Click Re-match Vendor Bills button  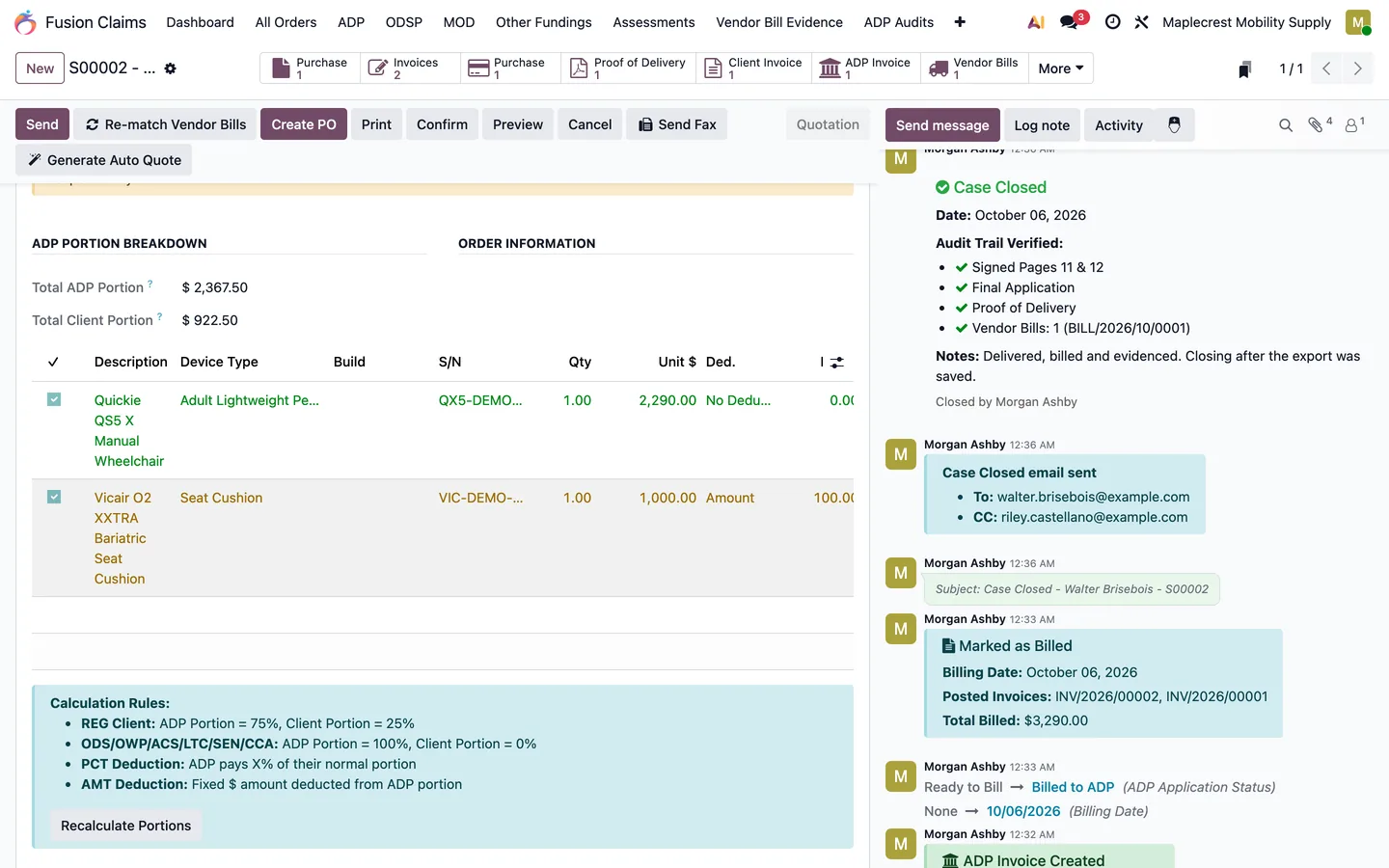point(165,124)
